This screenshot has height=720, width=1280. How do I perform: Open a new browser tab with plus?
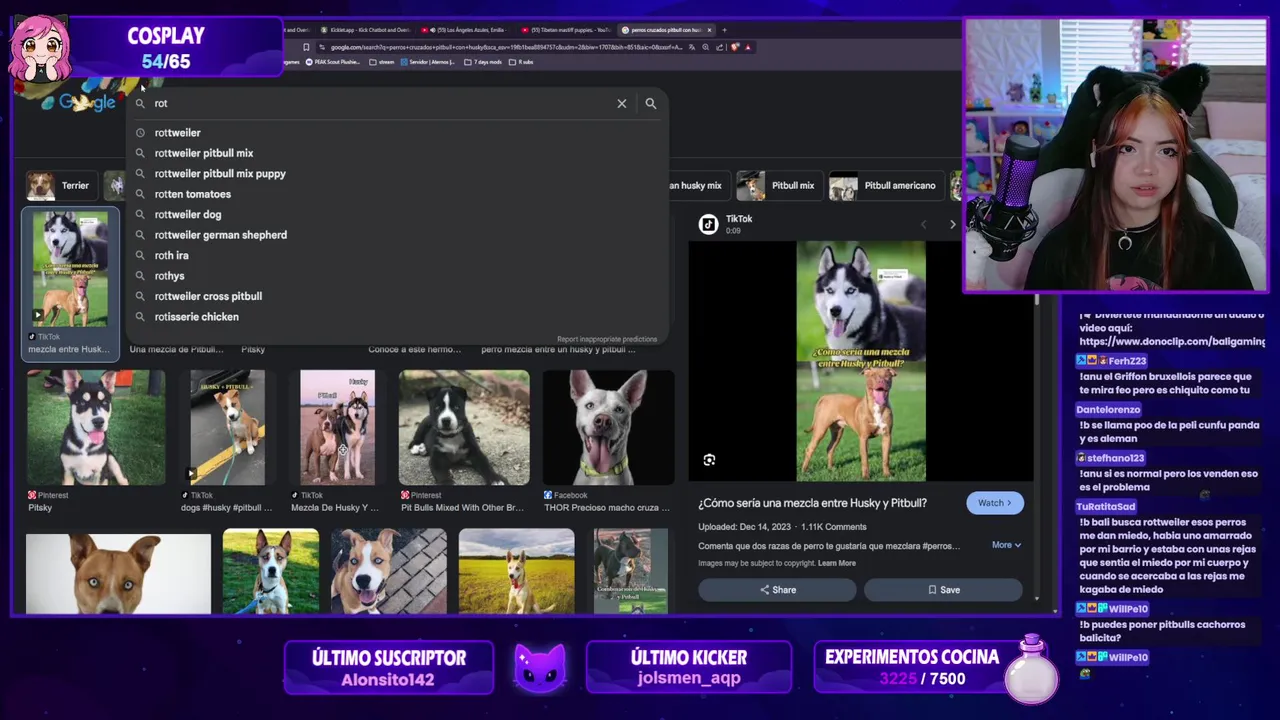pos(724,30)
